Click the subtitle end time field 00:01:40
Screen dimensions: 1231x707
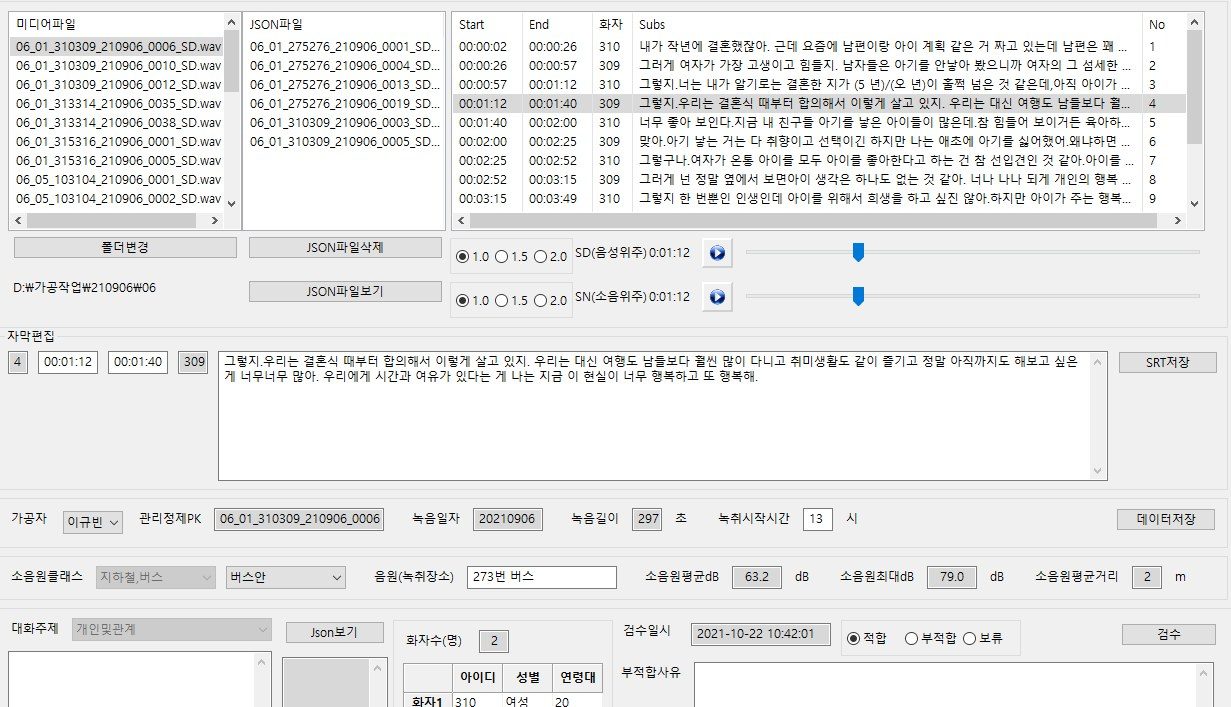click(x=137, y=362)
